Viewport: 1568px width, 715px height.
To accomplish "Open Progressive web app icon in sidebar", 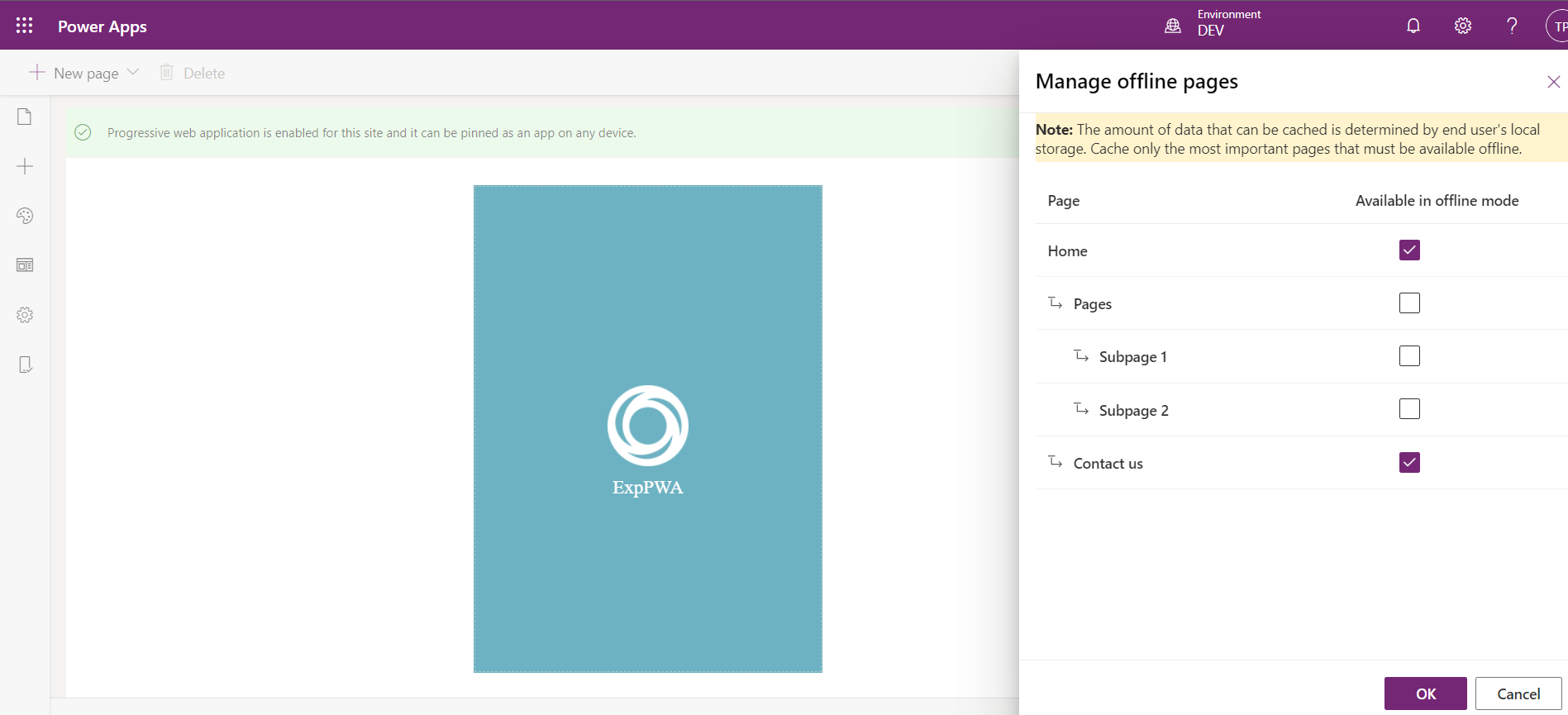I will coord(25,365).
